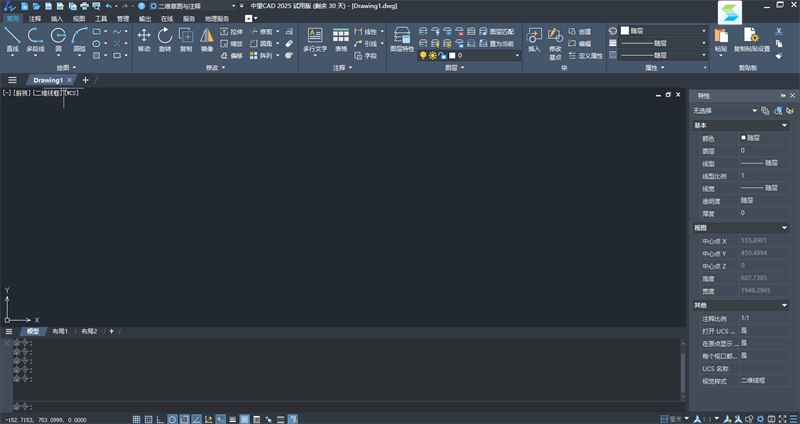800x424 pixels.
Task: Activate the Move (移动) tool
Action: [144, 38]
